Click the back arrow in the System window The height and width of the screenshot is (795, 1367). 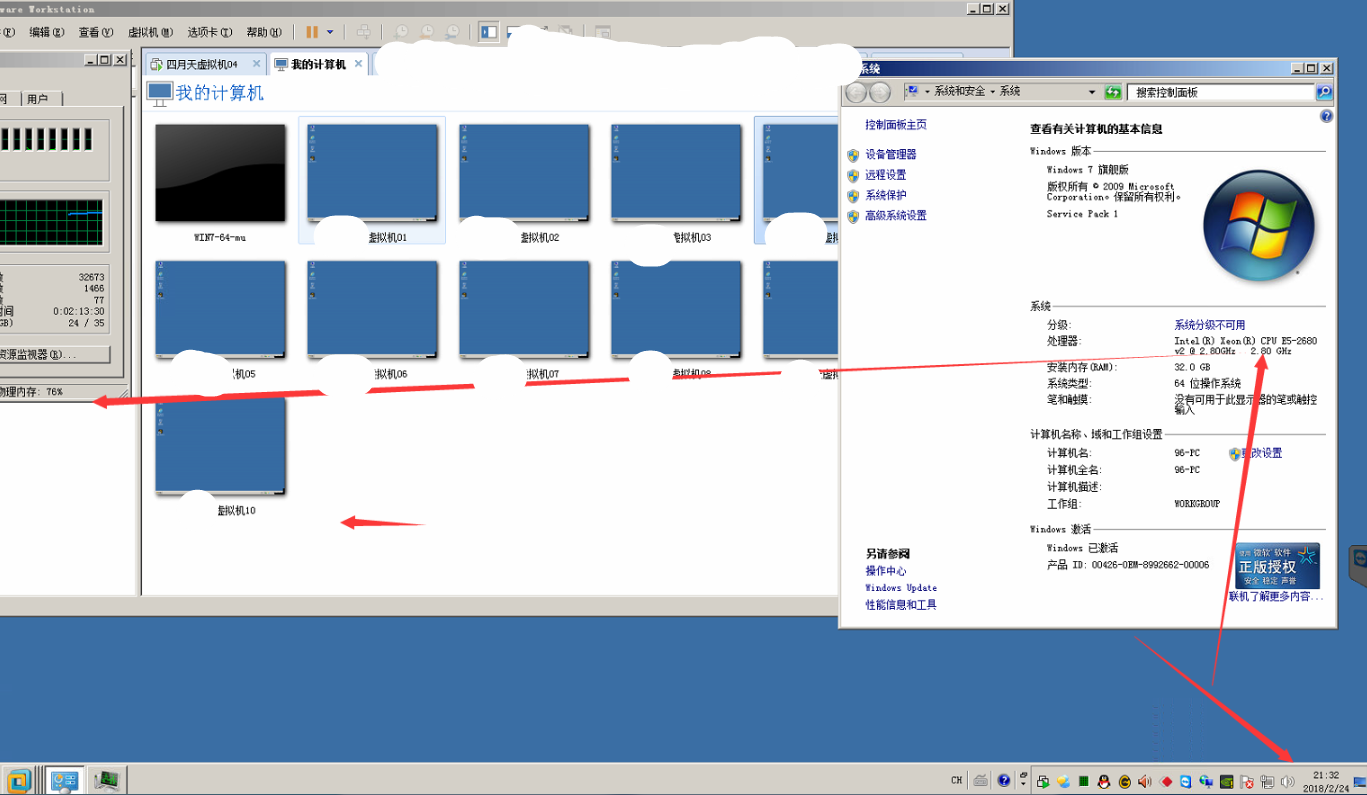pyautogui.click(x=855, y=92)
